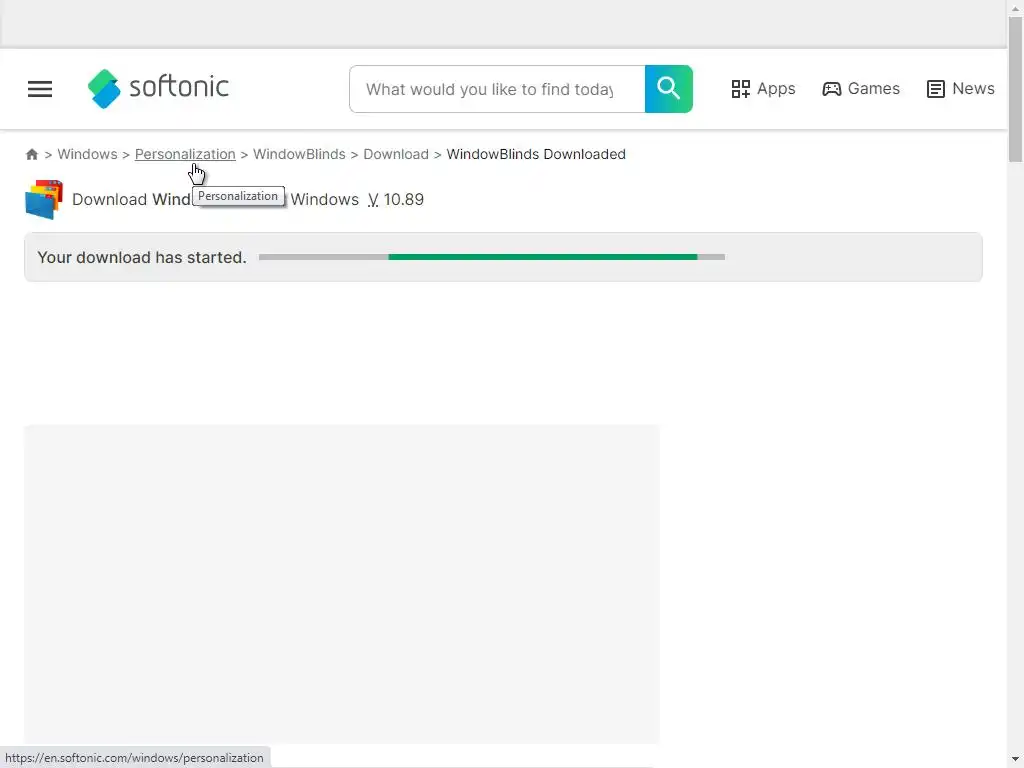
Task: Open the Apps section
Action: (763, 89)
